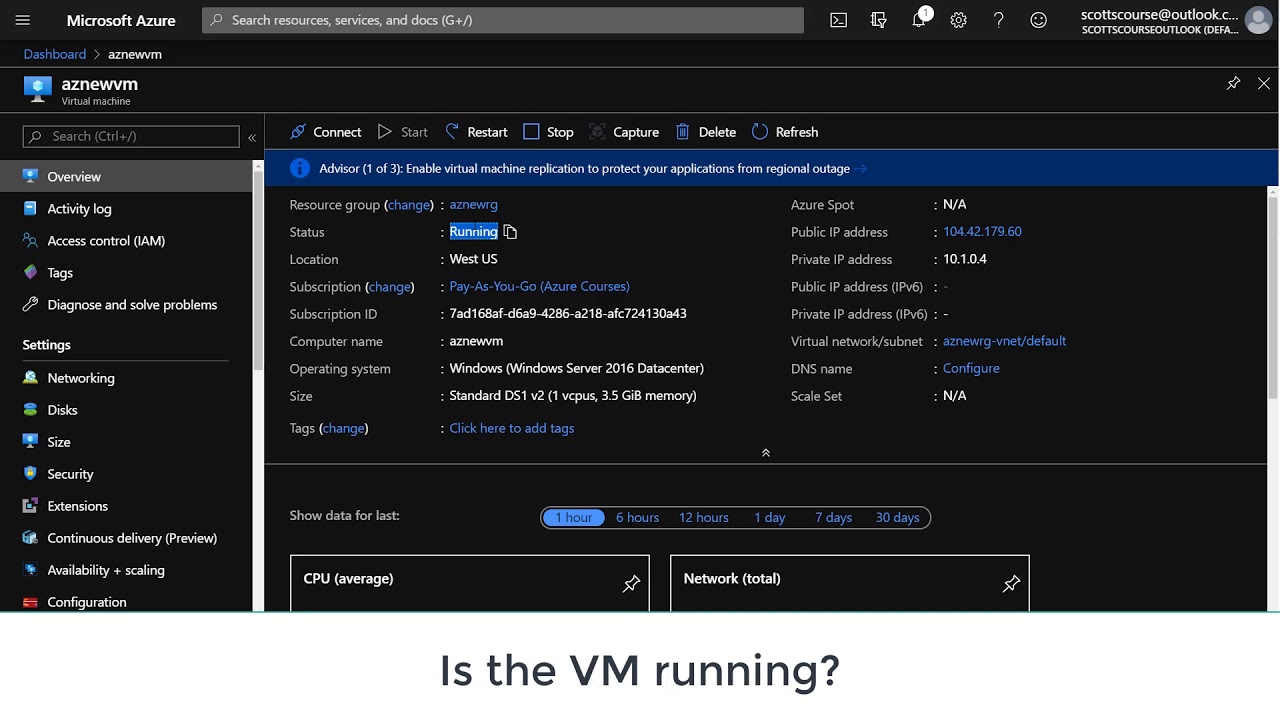The width and height of the screenshot is (1280, 720).
Task: Open the account avatar menu
Action: click(x=1258, y=20)
